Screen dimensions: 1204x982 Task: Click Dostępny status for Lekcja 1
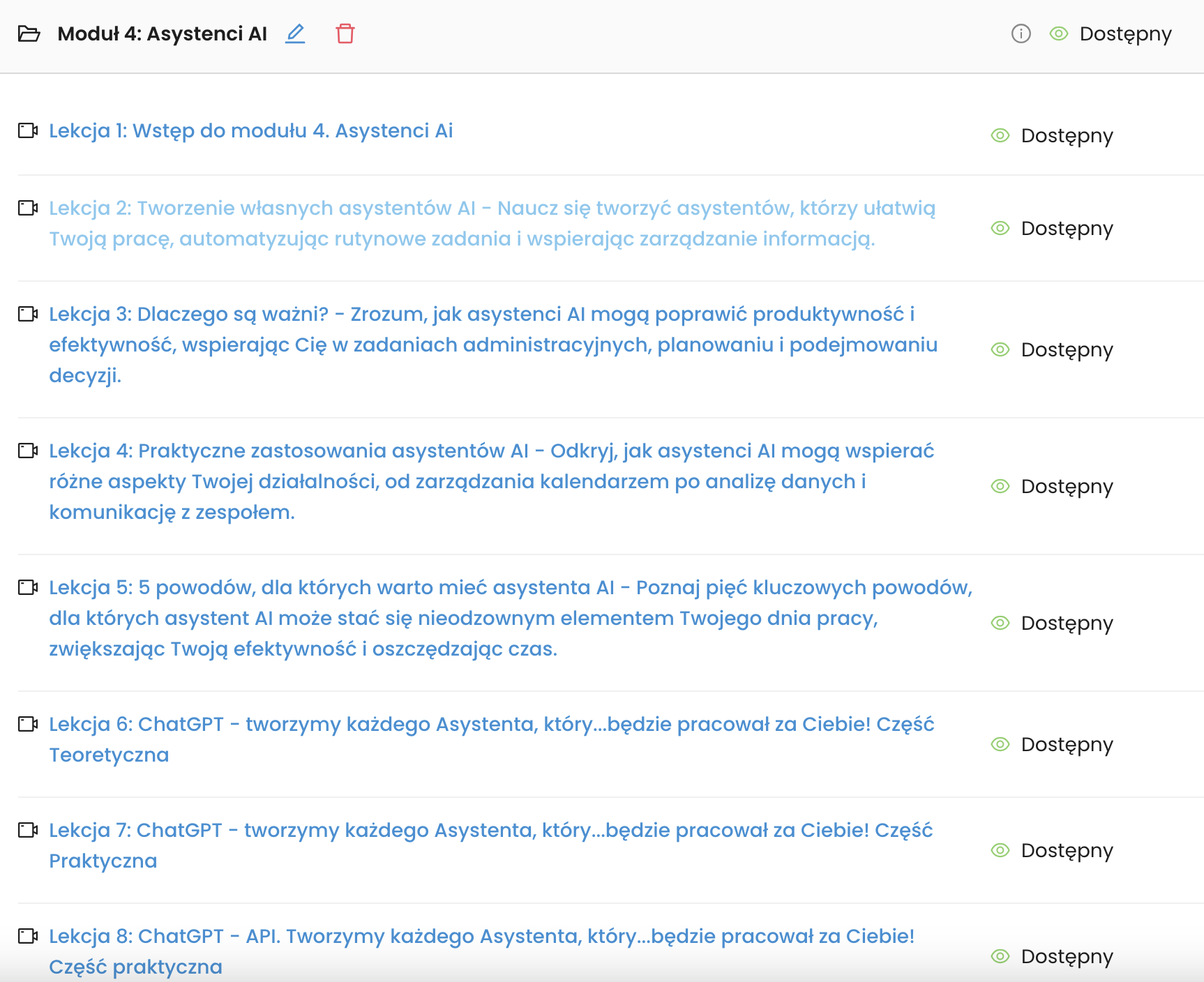coord(1067,136)
